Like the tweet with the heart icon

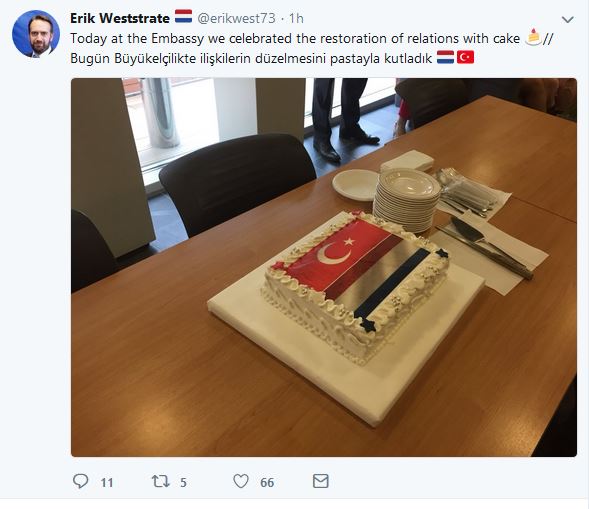pos(241,481)
